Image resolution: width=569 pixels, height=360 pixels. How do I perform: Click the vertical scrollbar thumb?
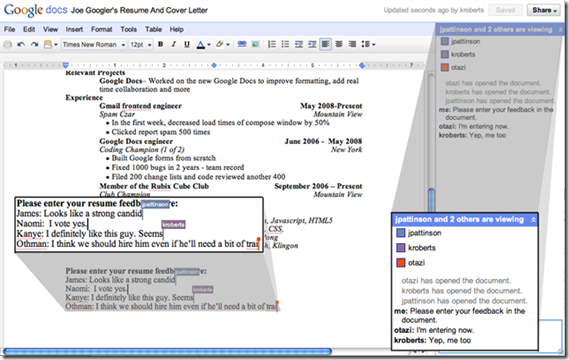click(431, 200)
